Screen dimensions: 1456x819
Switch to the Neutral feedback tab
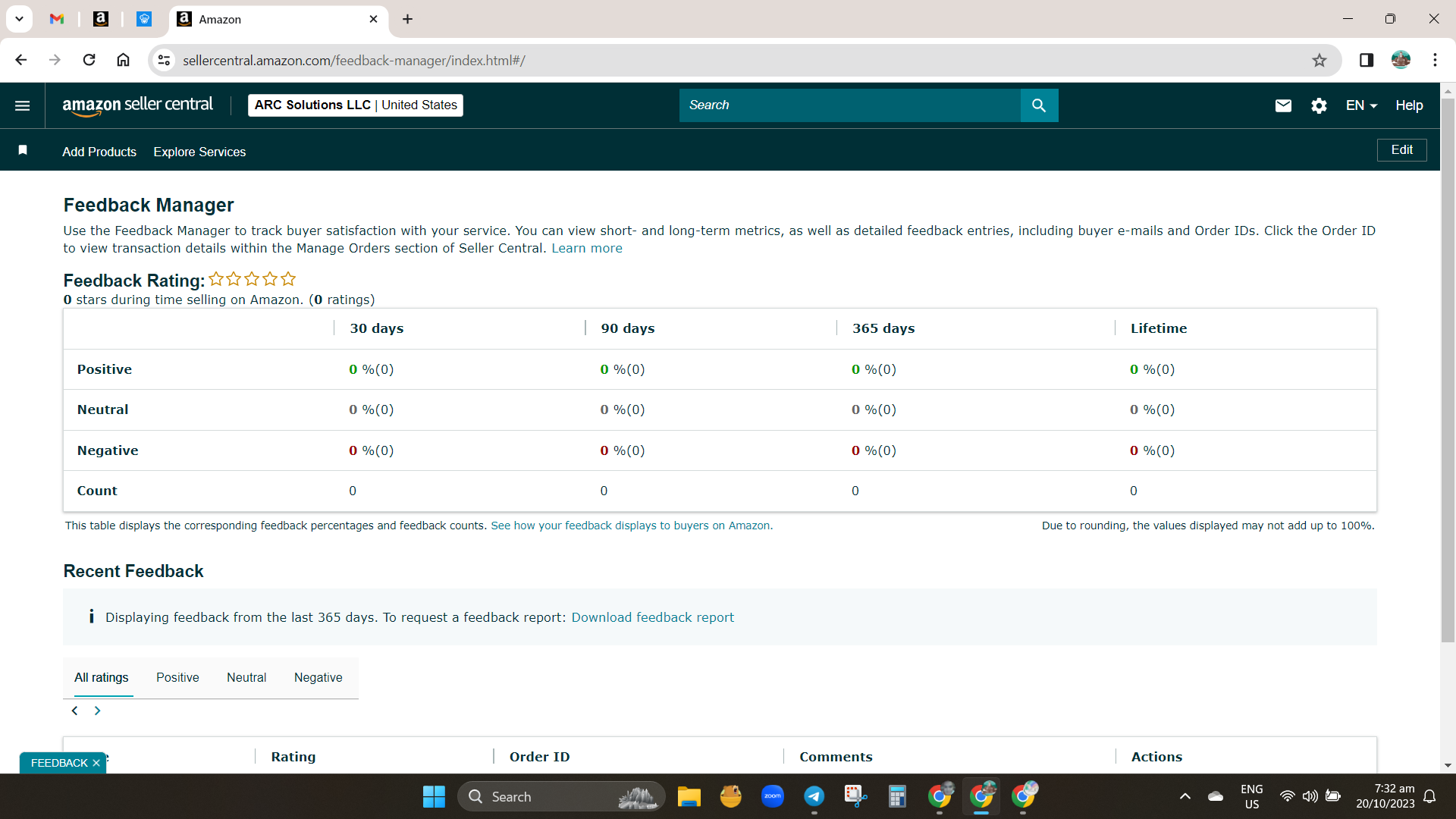(x=246, y=677)
